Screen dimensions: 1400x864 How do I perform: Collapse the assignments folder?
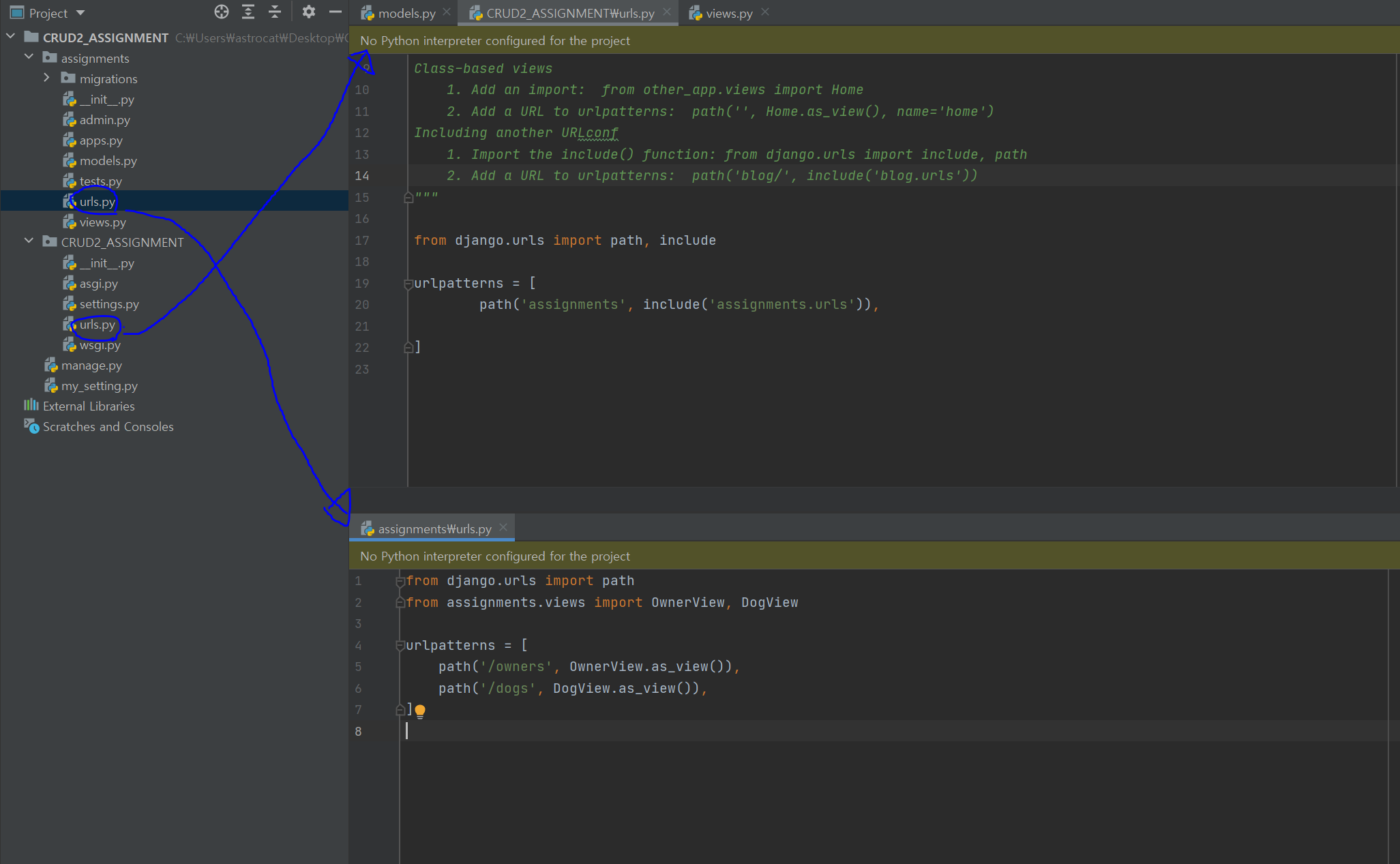pos(29,58)
